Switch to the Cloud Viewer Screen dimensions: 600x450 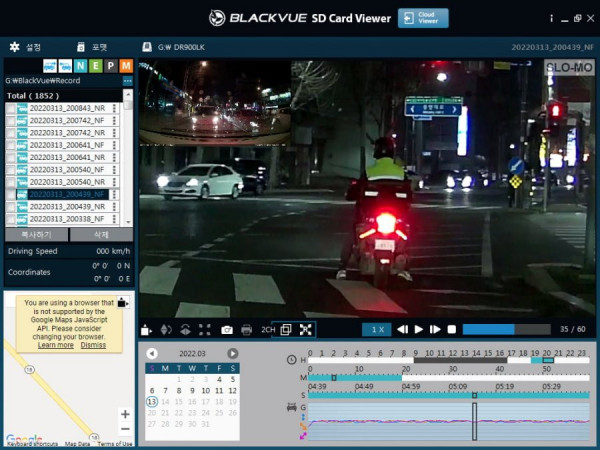(423, 18)
